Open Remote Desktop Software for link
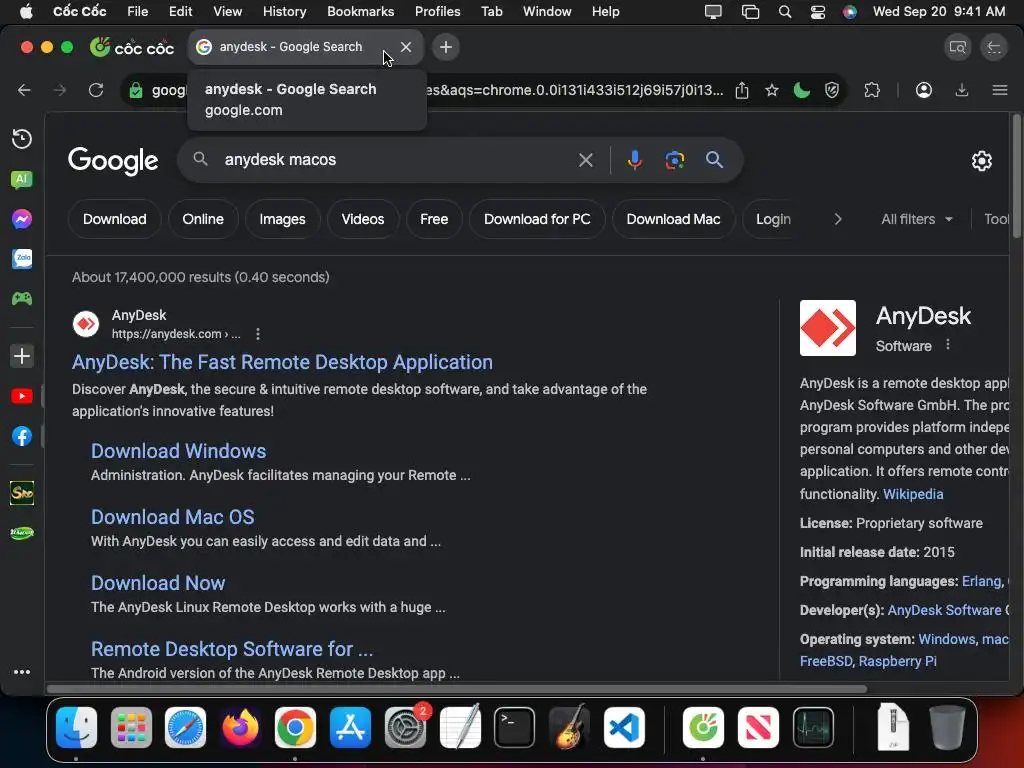Viewport: 1024px width, 768px height. 232,649
